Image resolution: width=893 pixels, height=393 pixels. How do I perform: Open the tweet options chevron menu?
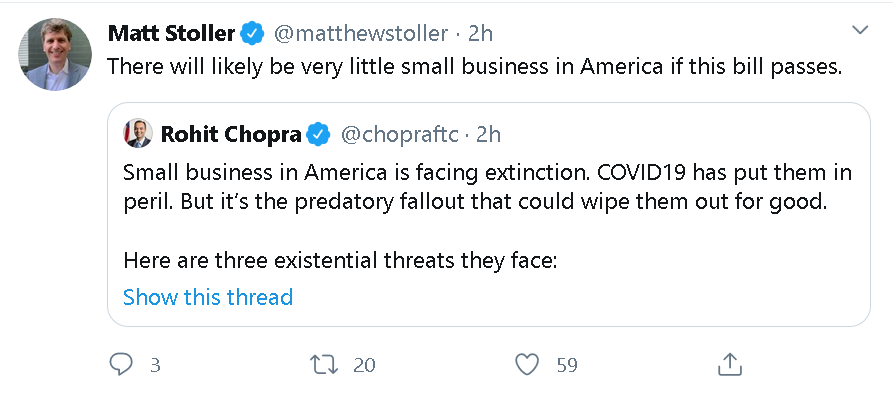859,30
